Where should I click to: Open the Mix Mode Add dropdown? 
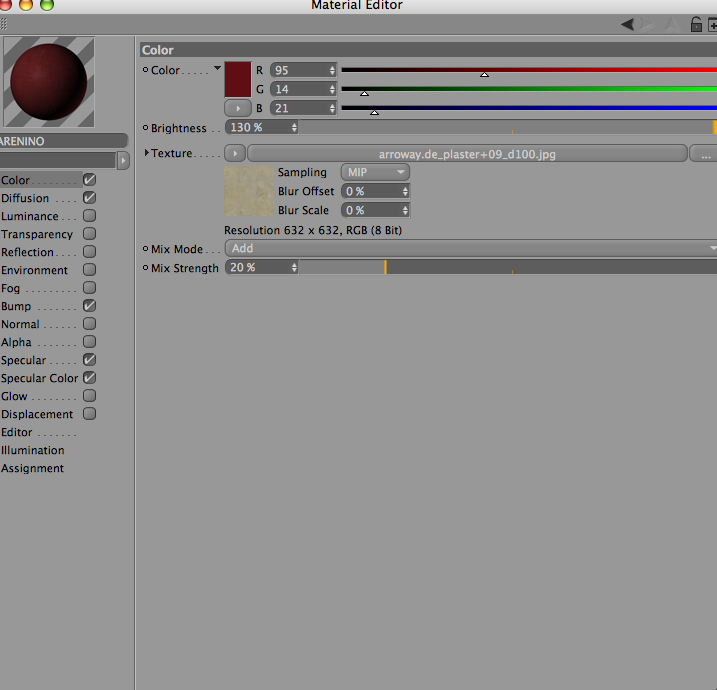tap(471, 248)
